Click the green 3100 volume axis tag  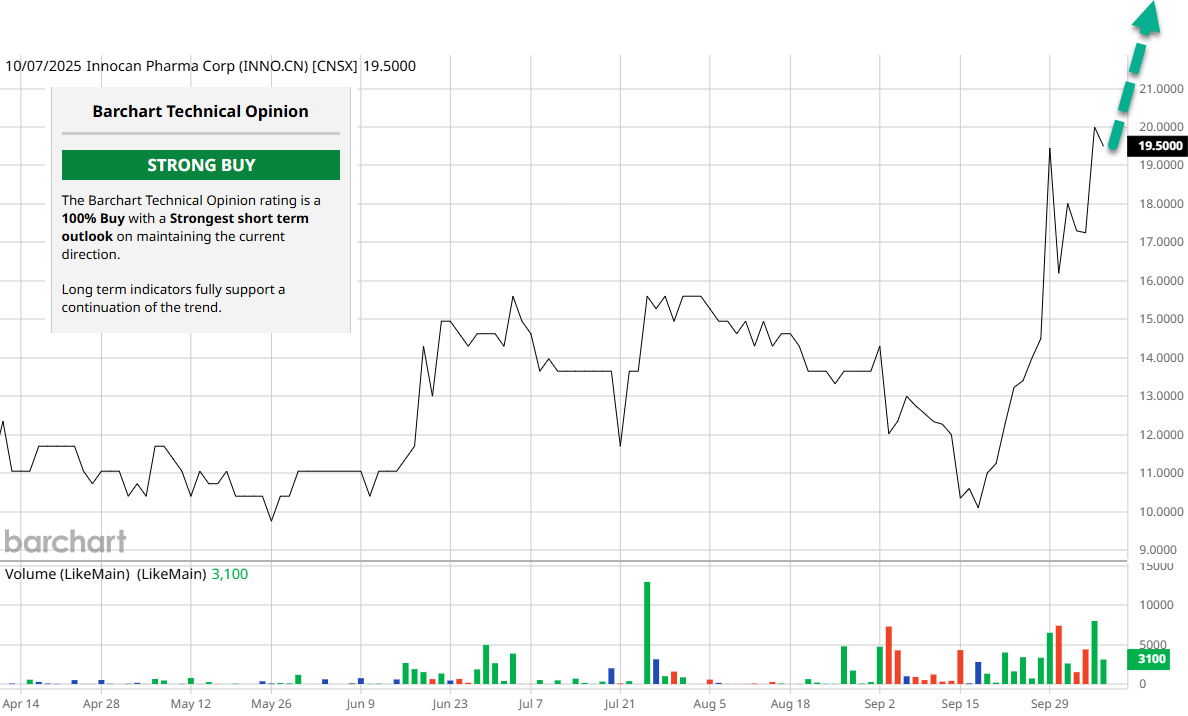1152,659
